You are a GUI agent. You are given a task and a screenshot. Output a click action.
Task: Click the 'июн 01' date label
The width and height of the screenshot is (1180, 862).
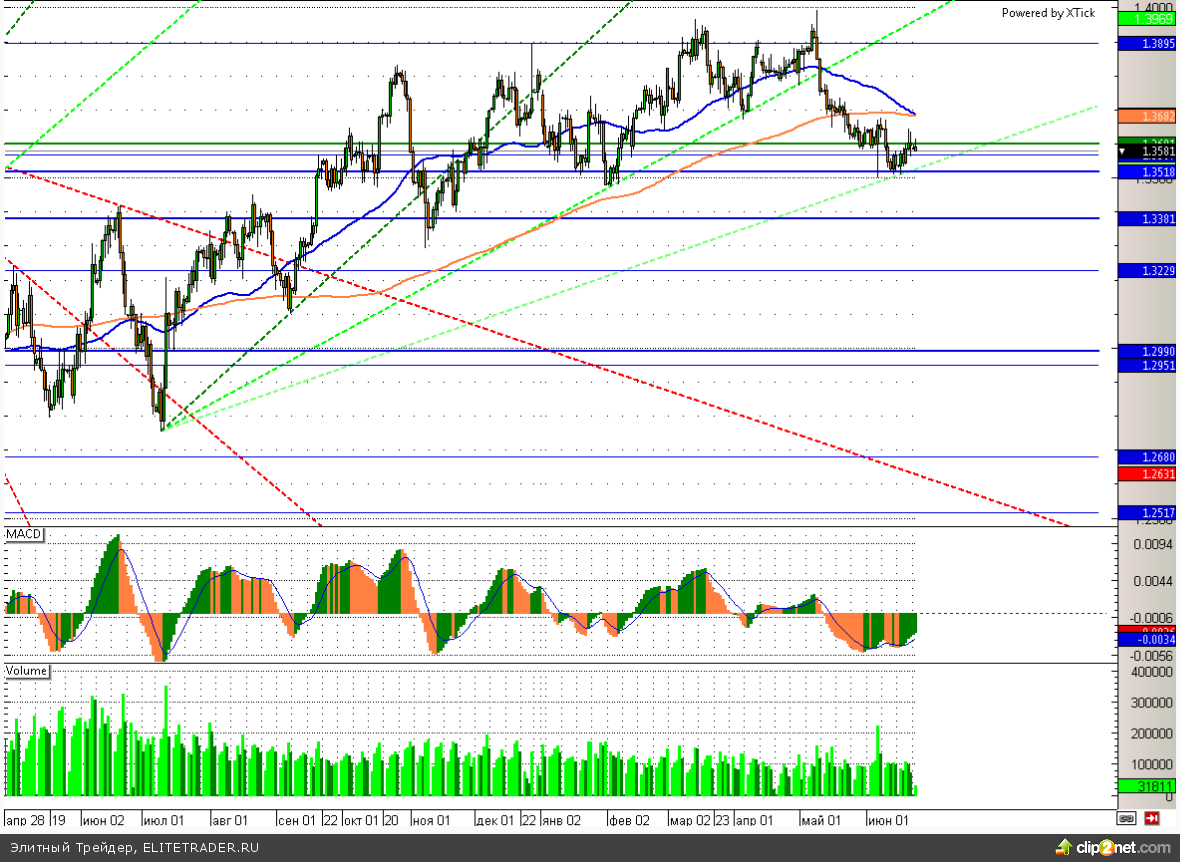pyautogui.click(x=888, y=820)
